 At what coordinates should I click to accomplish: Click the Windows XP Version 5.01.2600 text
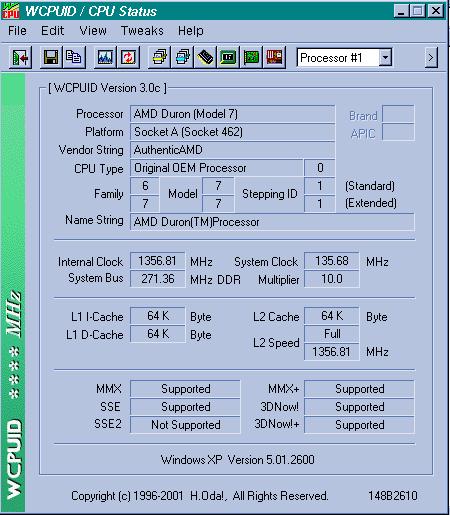point(238,460)
